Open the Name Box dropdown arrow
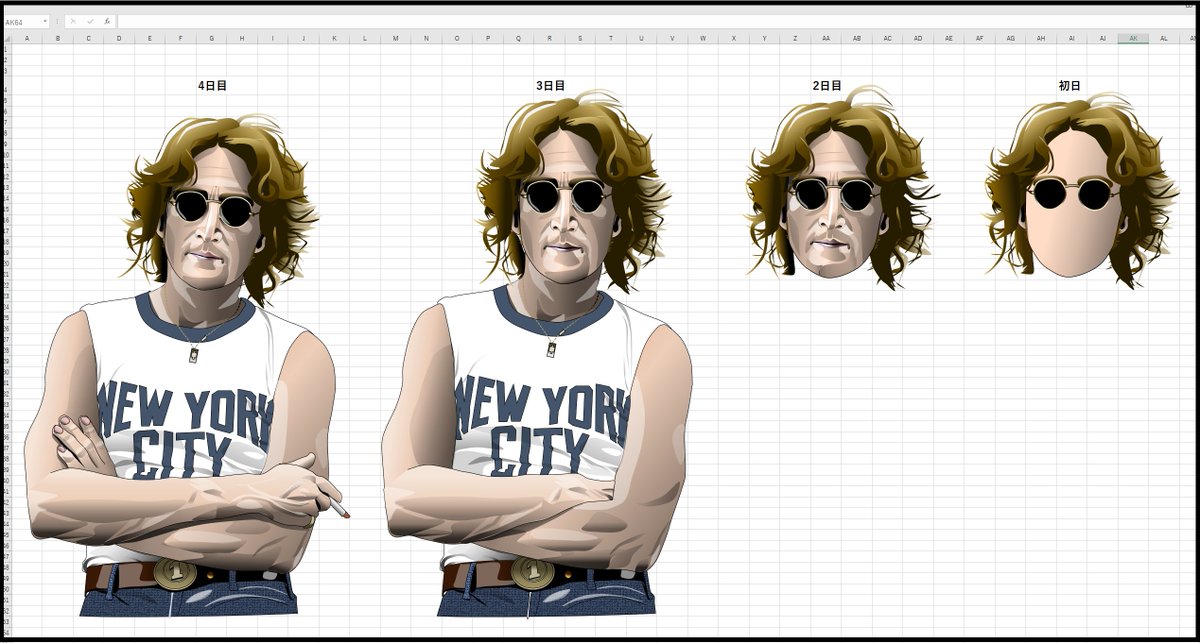The image size is (1200, 643). coord(45,21)
